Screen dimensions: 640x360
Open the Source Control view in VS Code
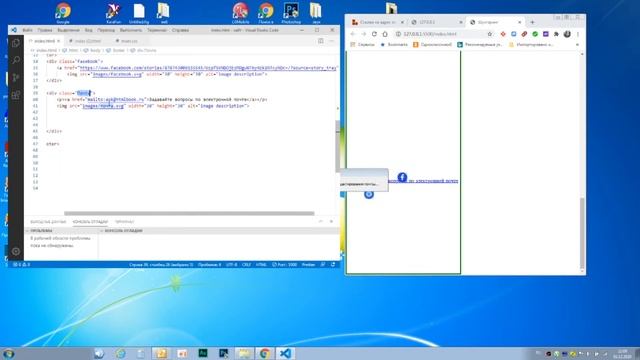pos(16,78)
